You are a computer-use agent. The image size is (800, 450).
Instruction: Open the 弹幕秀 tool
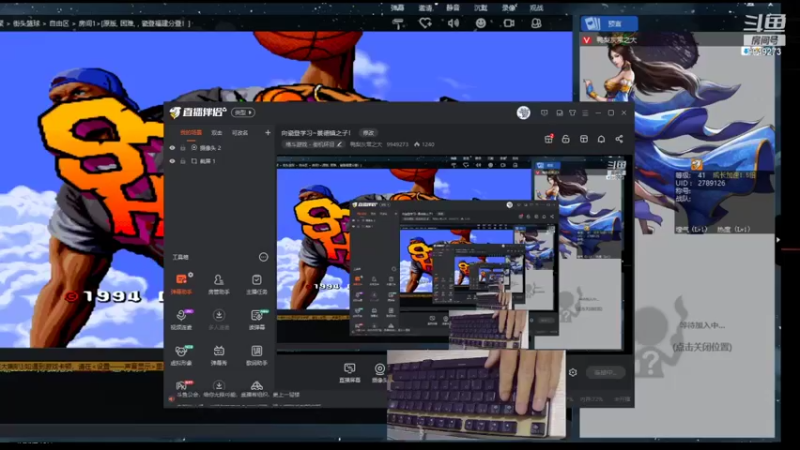219,355
